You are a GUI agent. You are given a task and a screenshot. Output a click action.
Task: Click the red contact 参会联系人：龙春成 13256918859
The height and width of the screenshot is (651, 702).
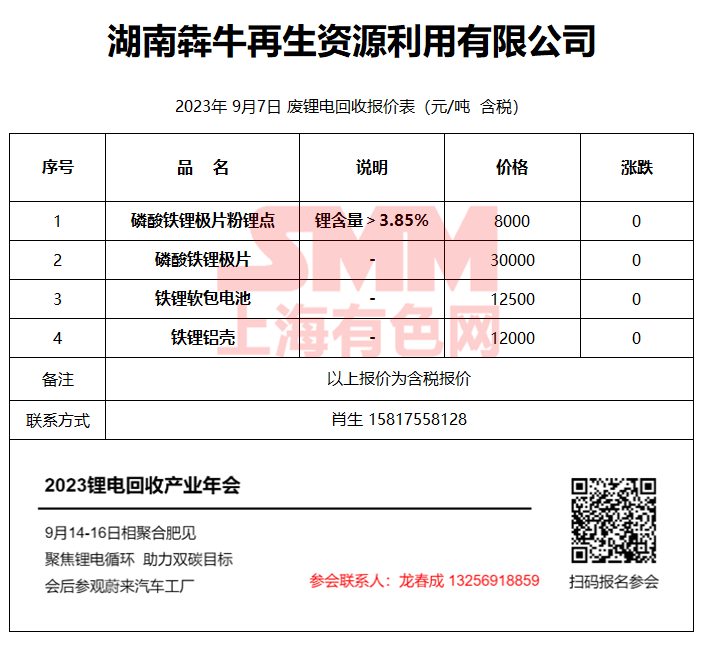pos(424,581)
